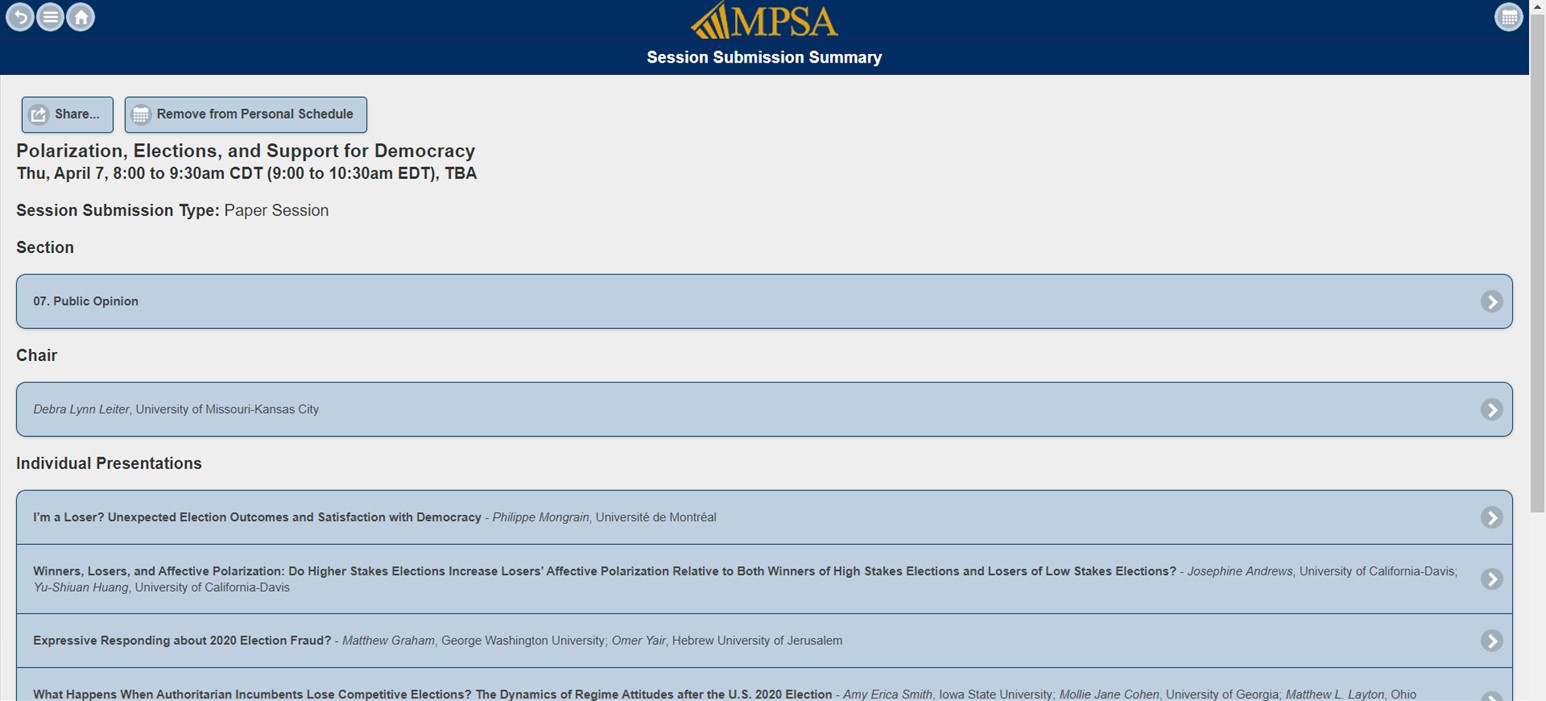
Task: Open Winners, Losers, and Affective Polarization presentation
Action: (764, 579)
